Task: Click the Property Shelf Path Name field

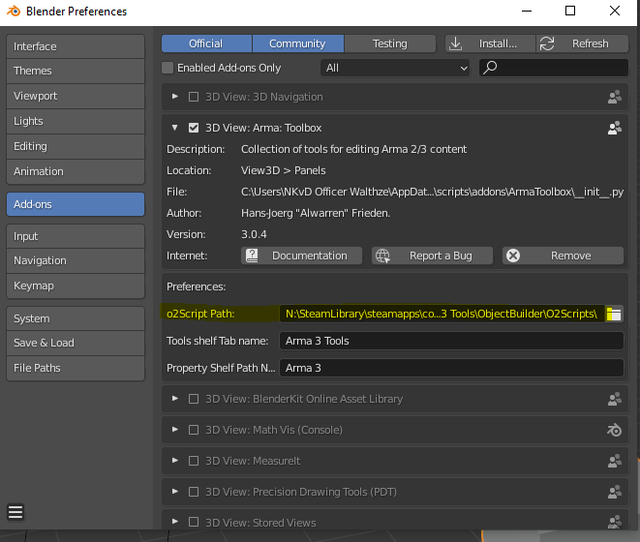Action: point(451,368)
